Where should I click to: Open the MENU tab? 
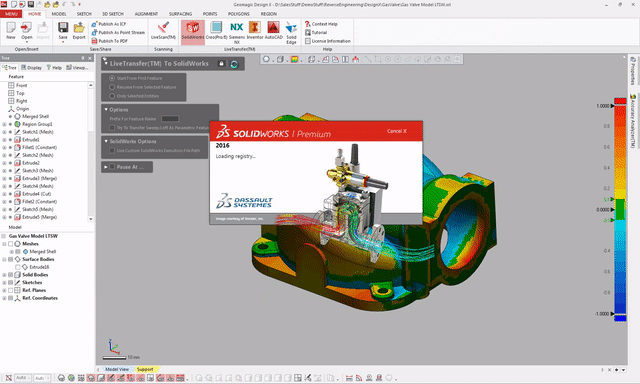(11, 14)
